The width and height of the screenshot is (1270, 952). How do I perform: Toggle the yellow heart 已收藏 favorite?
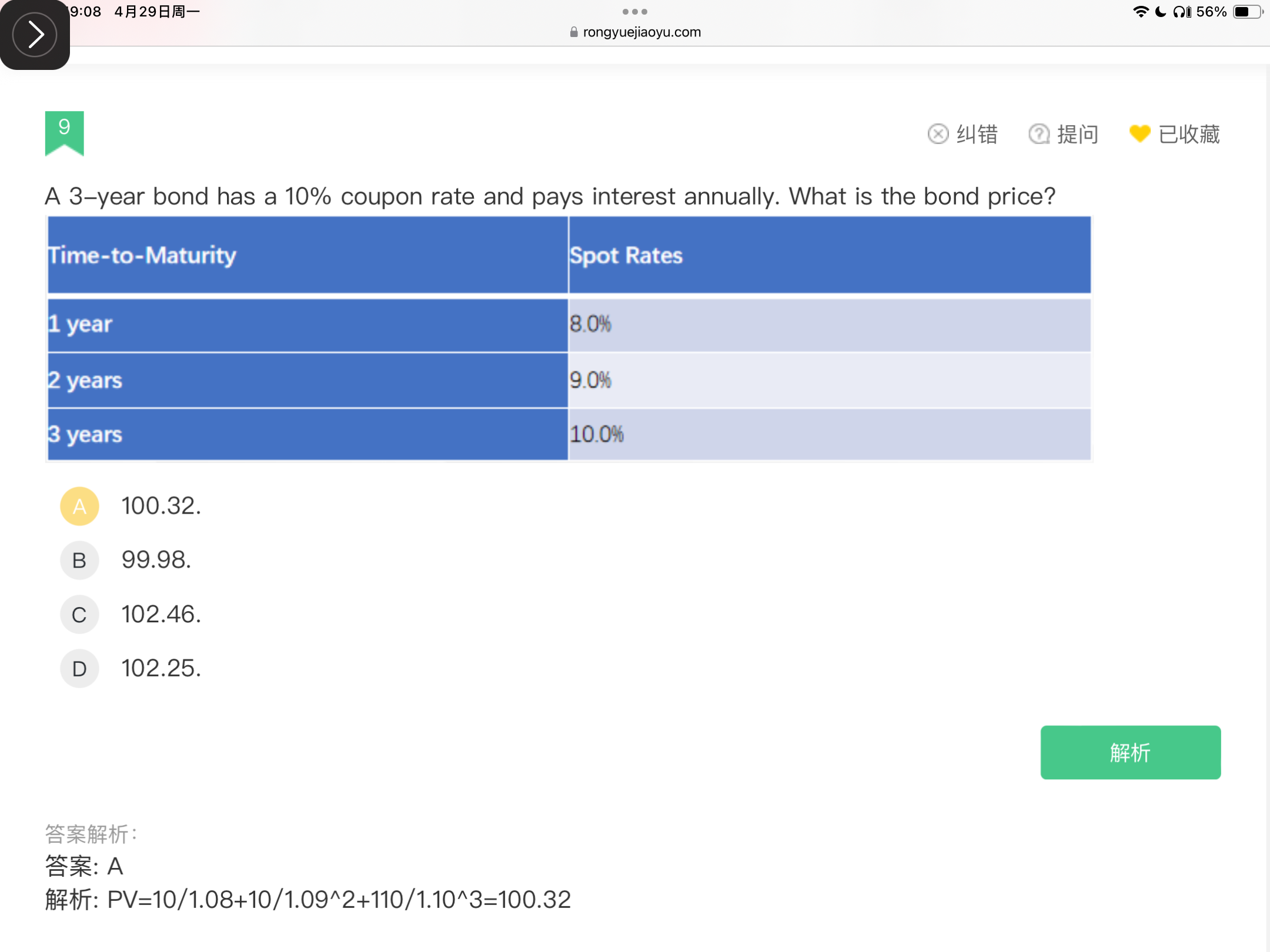[1139, 134]
